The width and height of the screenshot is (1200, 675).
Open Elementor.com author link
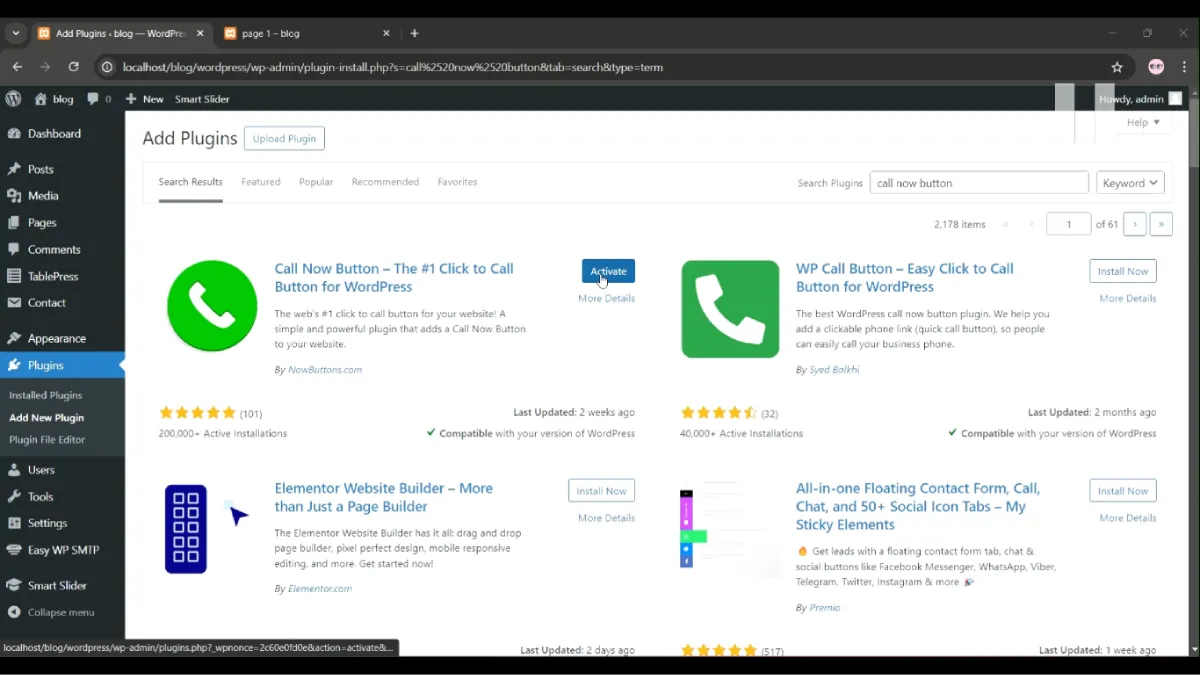(320, 589)
